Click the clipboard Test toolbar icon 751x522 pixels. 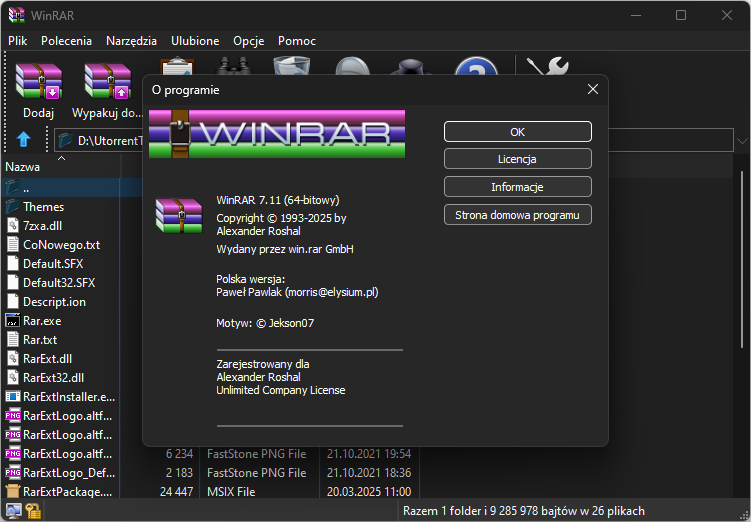click(x=177, y=66)
